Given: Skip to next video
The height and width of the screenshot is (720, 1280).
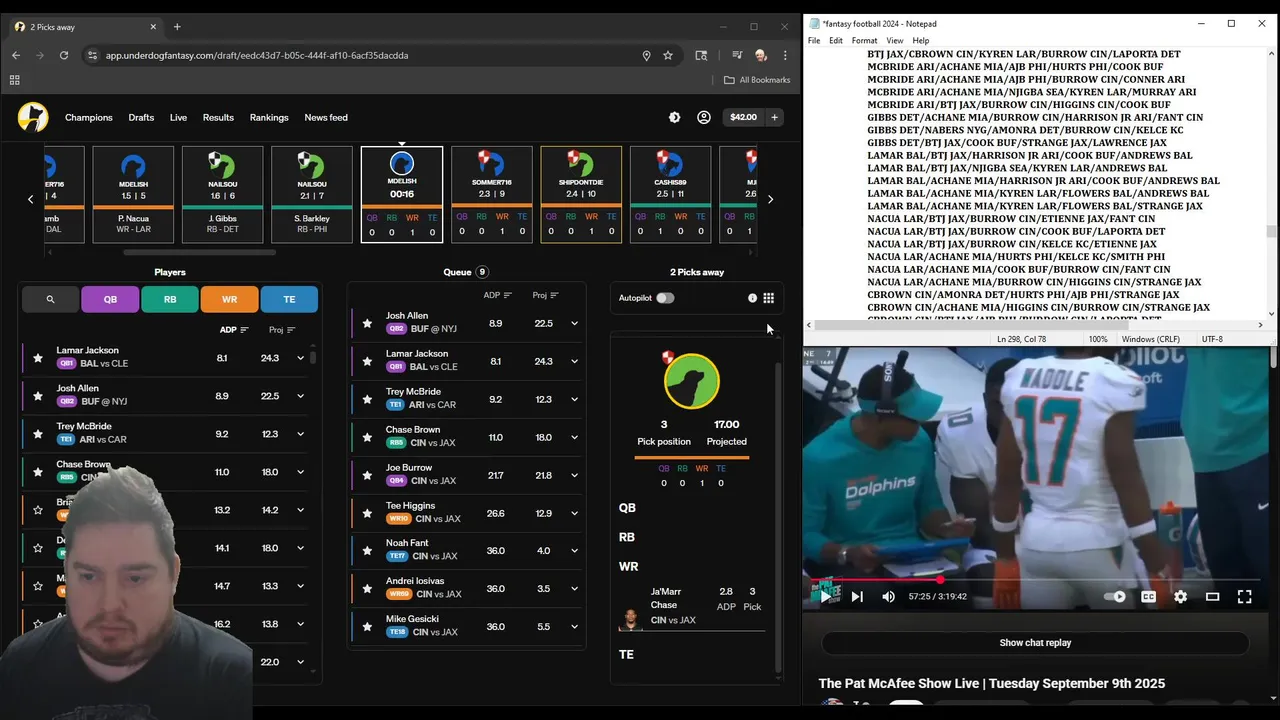Looking at the screenshot, I should click(857, 596).
